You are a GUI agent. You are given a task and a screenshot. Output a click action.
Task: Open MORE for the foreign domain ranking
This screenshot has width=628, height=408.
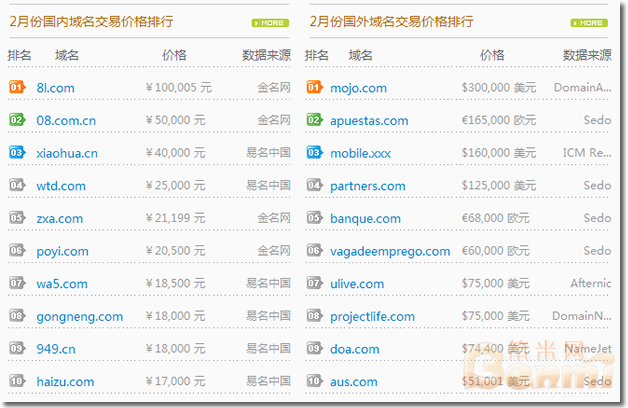589,23
